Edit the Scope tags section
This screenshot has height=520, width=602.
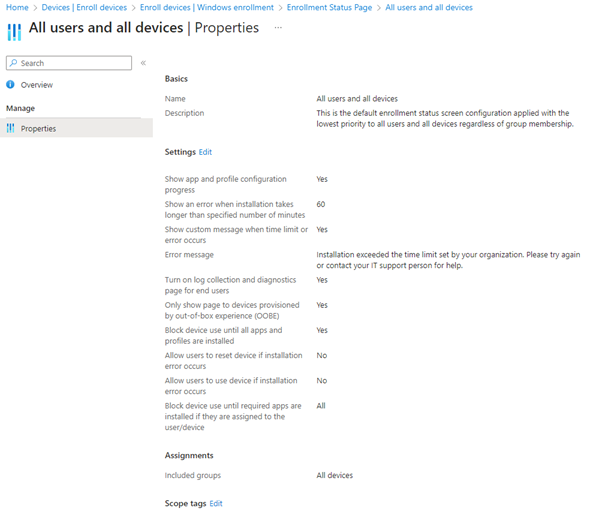pos(216,503)
